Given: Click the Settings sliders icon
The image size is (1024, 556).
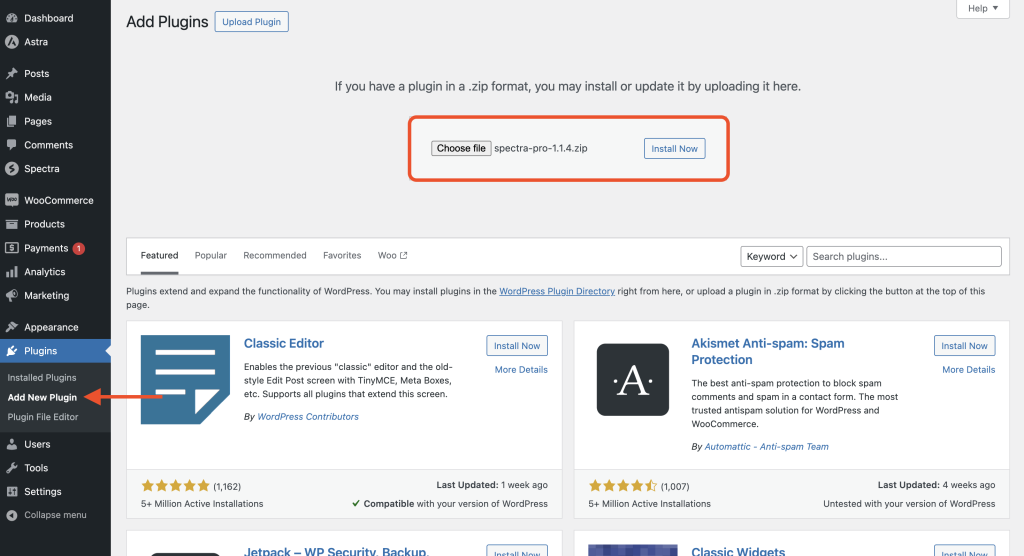Looking at the screenshot, I should click(12, 491).
